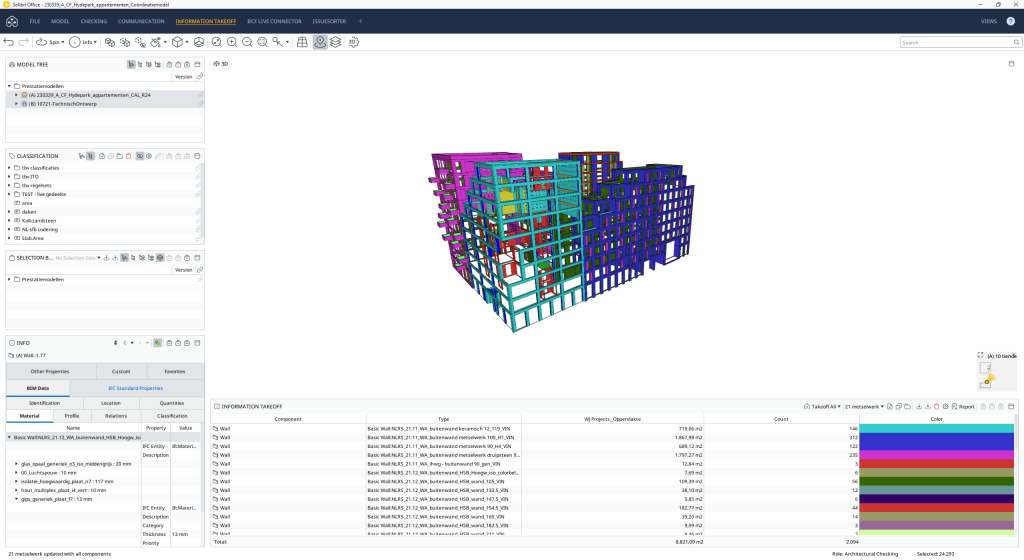1024x560 pixels.
Task: Click the zoom-to-selection magnifier icon
Action: pyautogui.click(x=263, y=42)
